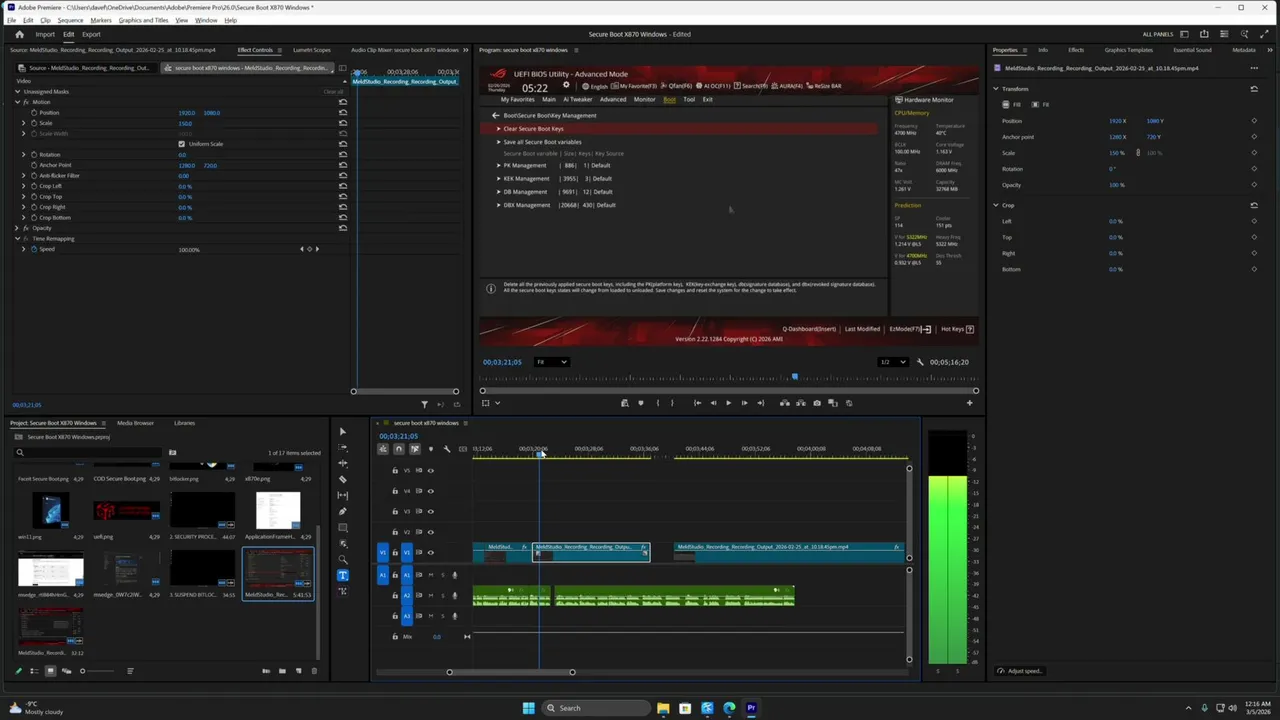Select the selected MeldStudio clip on the V1 track

click(x=591, y=552)
